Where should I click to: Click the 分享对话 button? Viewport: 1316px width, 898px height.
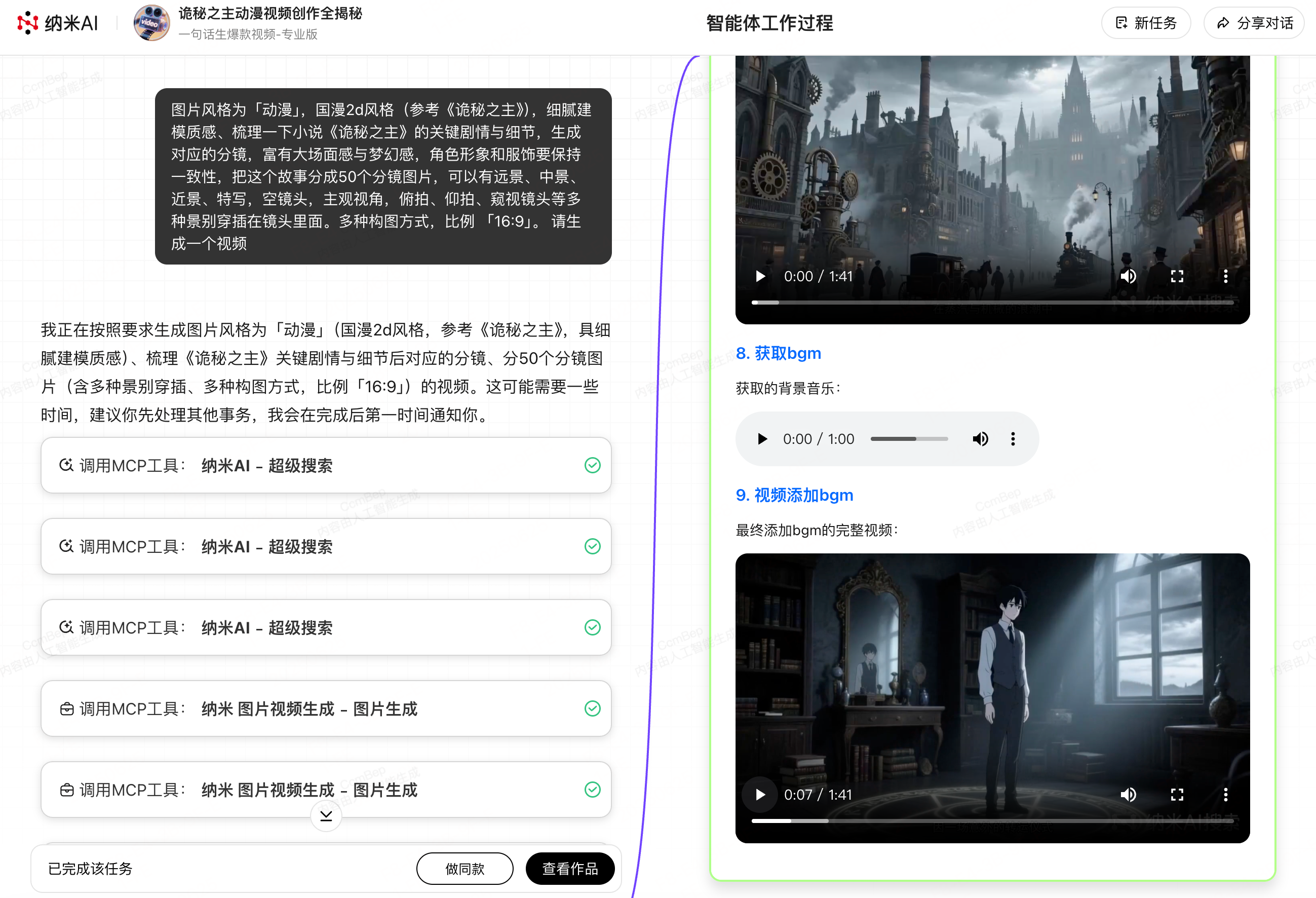pos(1253,23)
